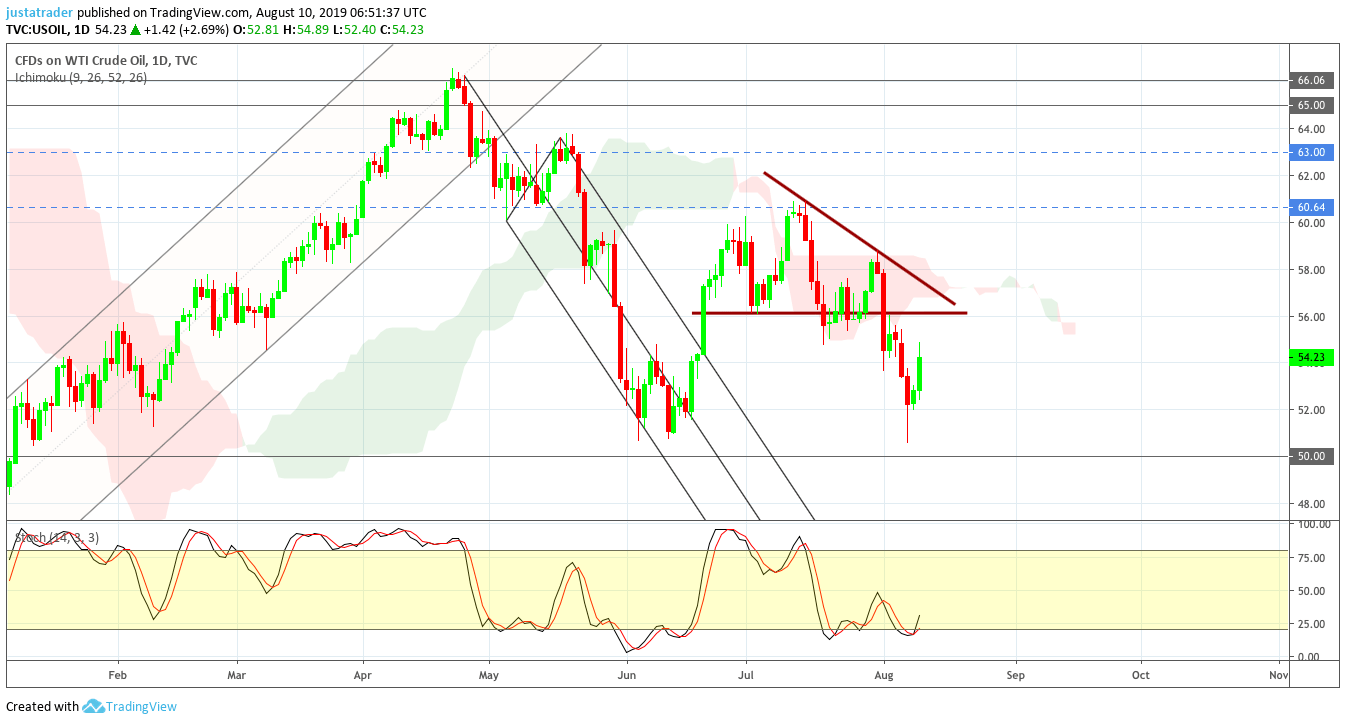Click the TradingView.com source text
The width and height of the screenshot is (1346, 724).
[198, 12]
